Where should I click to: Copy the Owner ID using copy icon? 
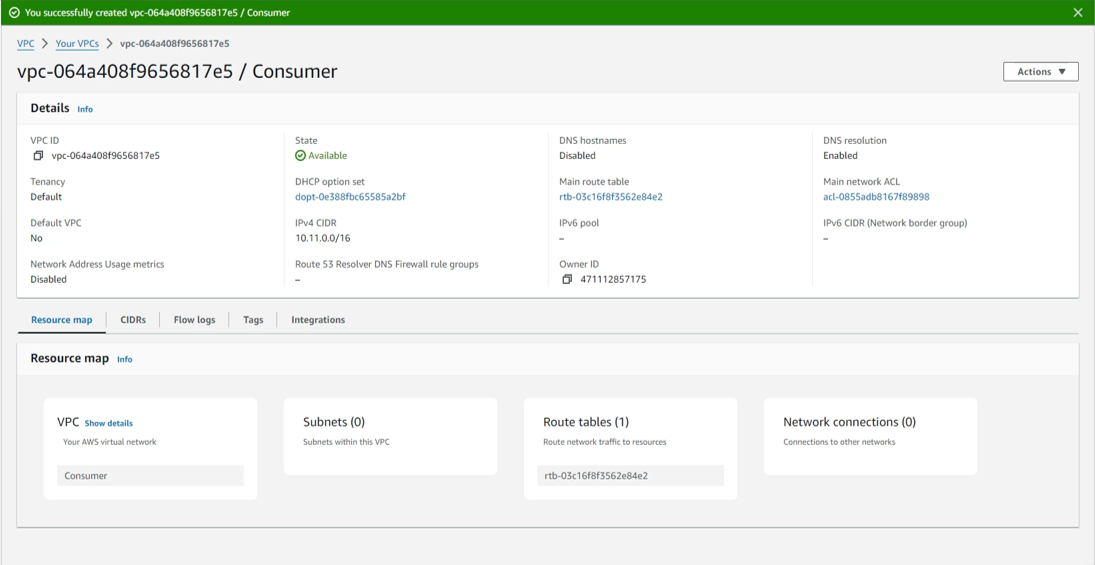[x=567, y=280]
